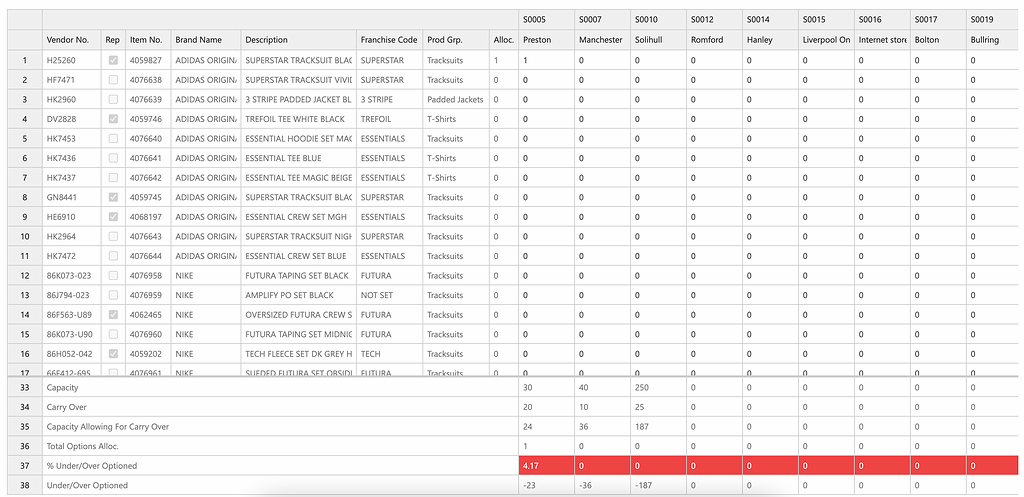Viewport: 1024px width, 497px height.
Task: Toggle Rep checkbox for vendor 86F563-U89
Action: coord(114,315)
